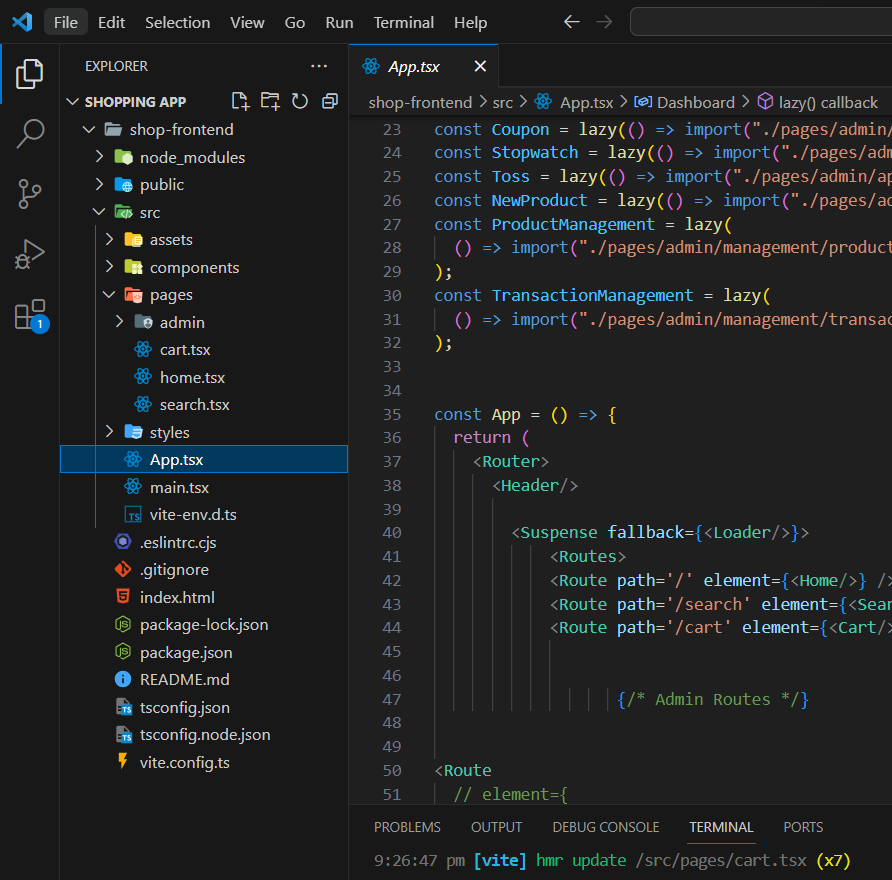Expand the node_modules folder
Image resolution: width=892 pixels, height=880 pixels.
pos(99,157)
